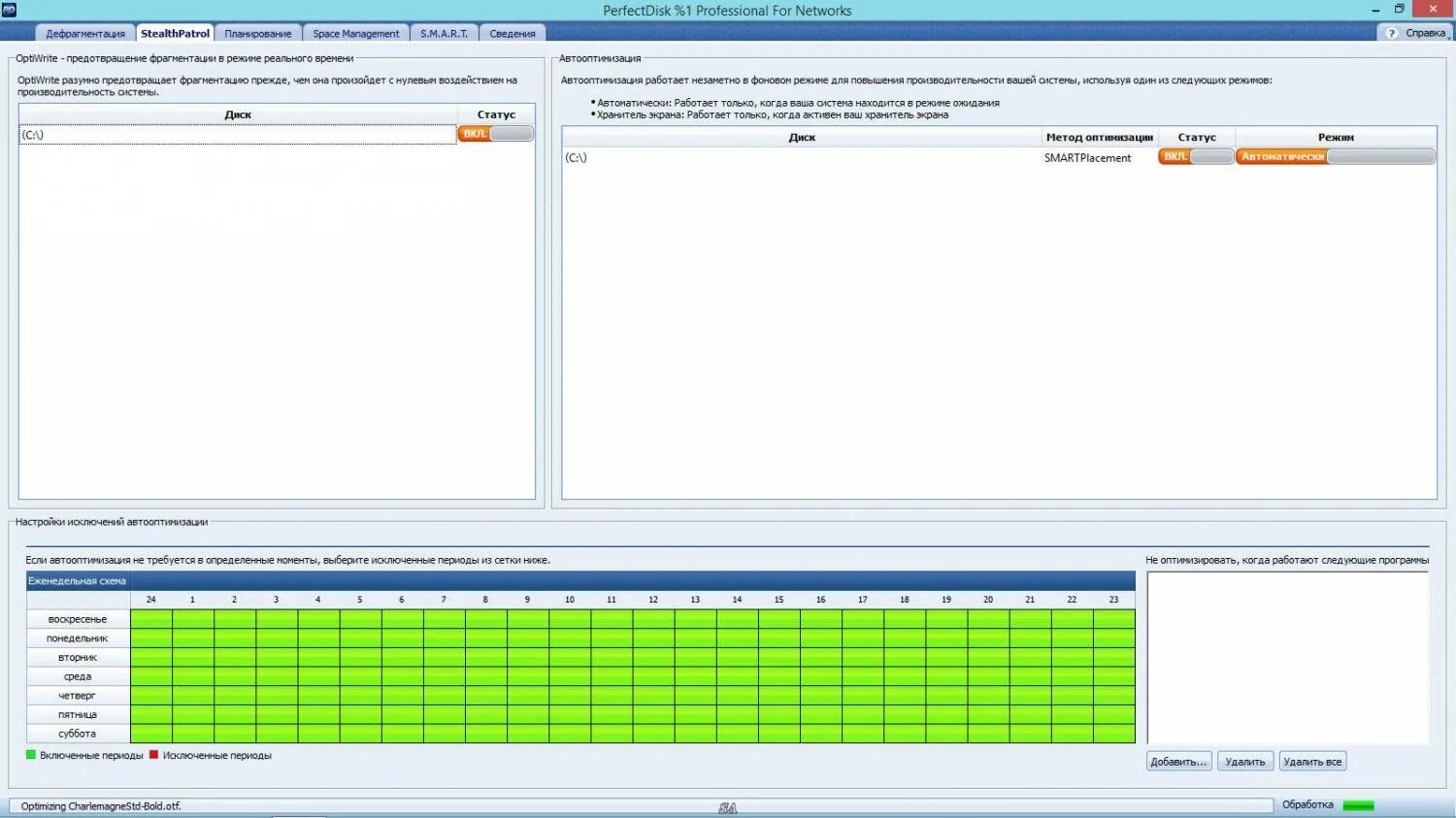Click the Еженедельная схема header bar
Image resolution: width=1456 pixels, height=818 pixels.
(x=580, y=581)
